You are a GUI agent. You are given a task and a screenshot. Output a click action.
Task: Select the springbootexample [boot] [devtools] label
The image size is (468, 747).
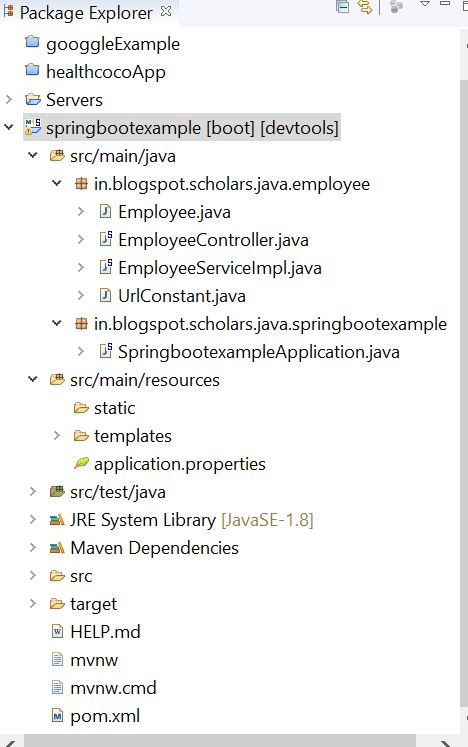coord(192,128)
